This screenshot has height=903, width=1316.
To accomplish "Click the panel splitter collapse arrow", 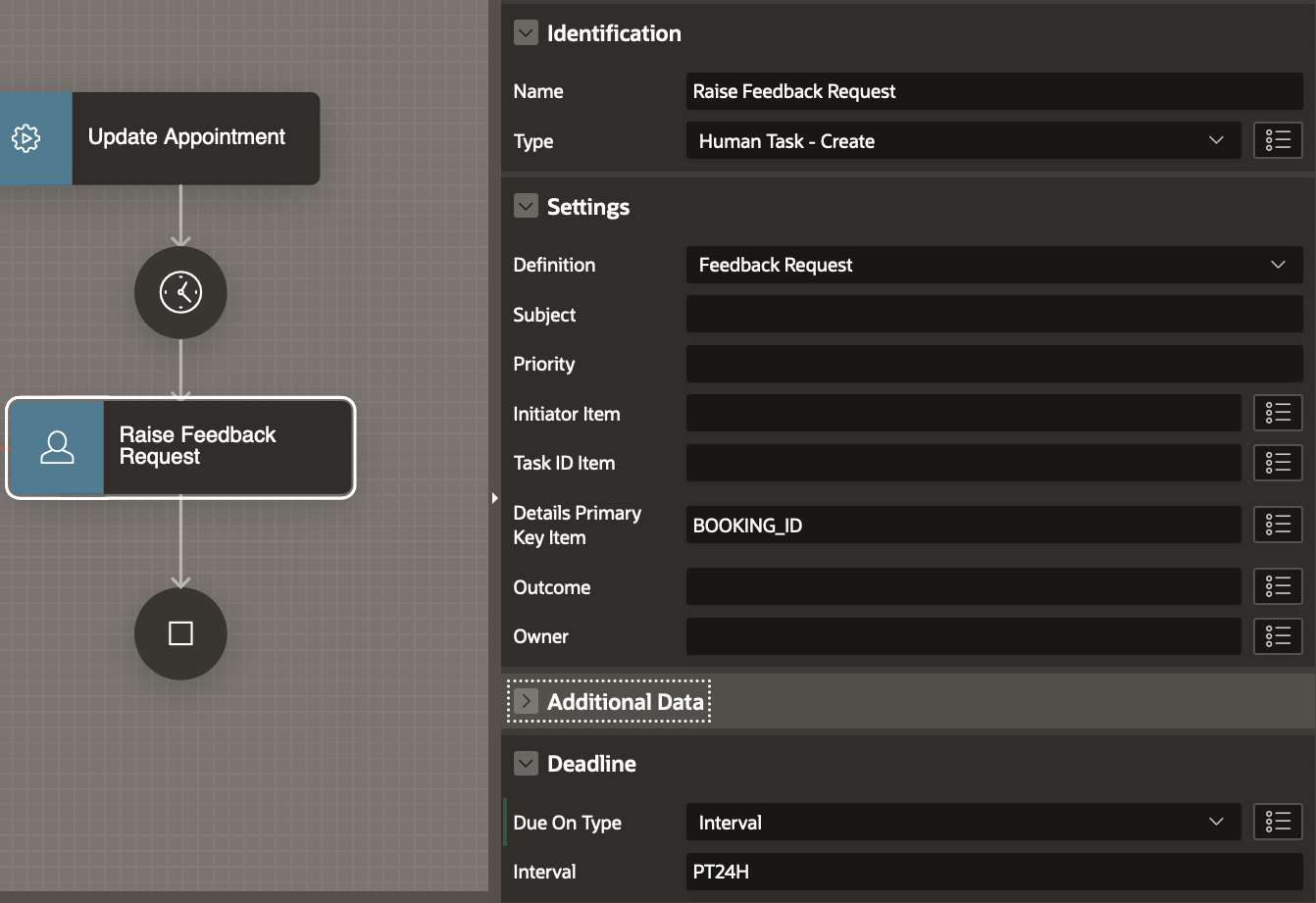I will point(495,498).
